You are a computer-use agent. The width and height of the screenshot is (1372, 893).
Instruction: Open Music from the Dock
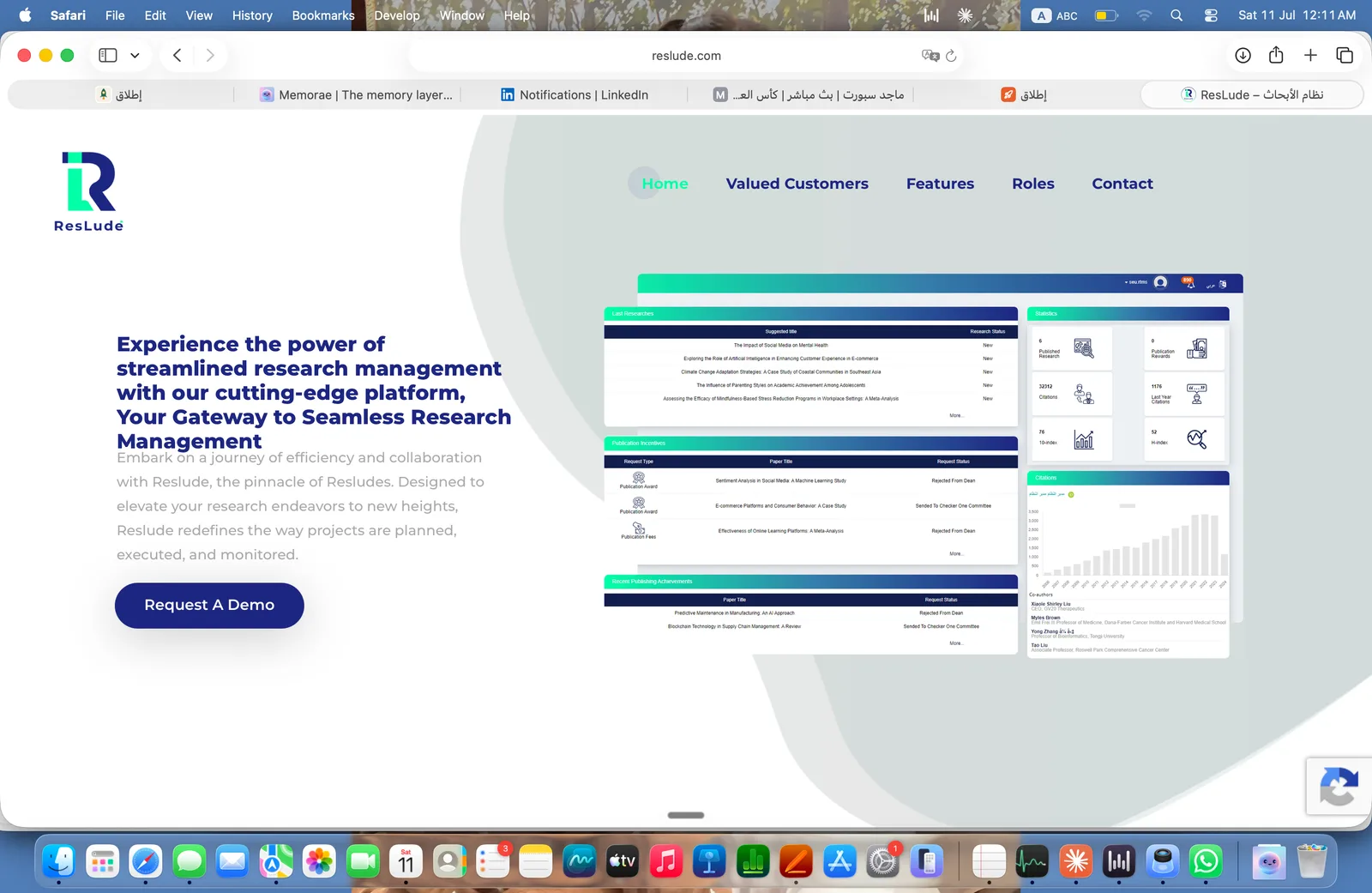click(x=666, y=860)
